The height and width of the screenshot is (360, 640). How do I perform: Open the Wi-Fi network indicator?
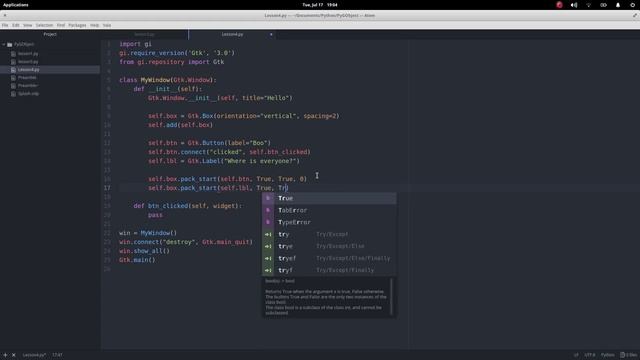589,5
